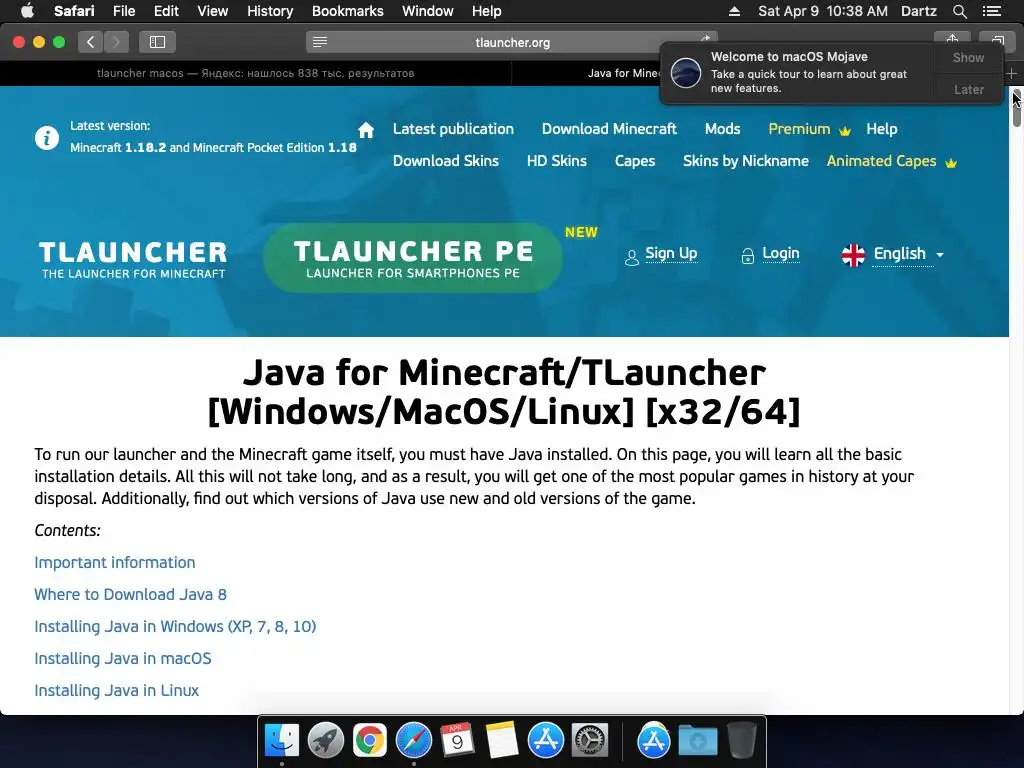Screen dimensions: 1024x768
Task: Click the tlauncher.org address field
Action: pos(512,42)
